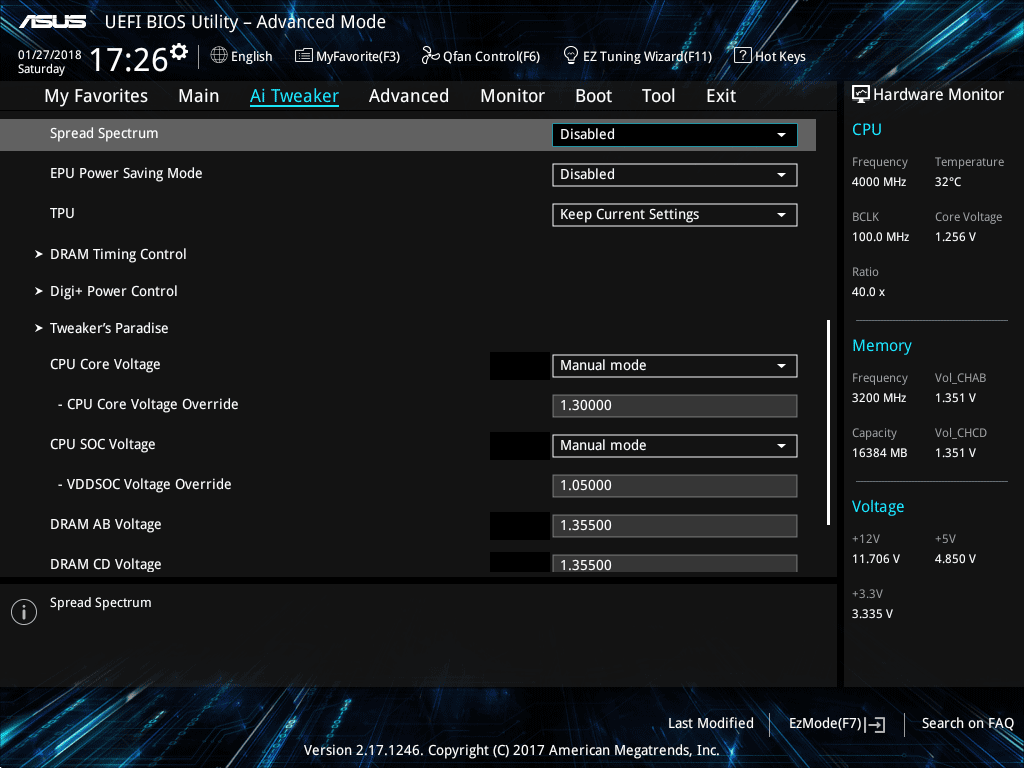
Task: Open the Boot tab
Action: point(594,96)
